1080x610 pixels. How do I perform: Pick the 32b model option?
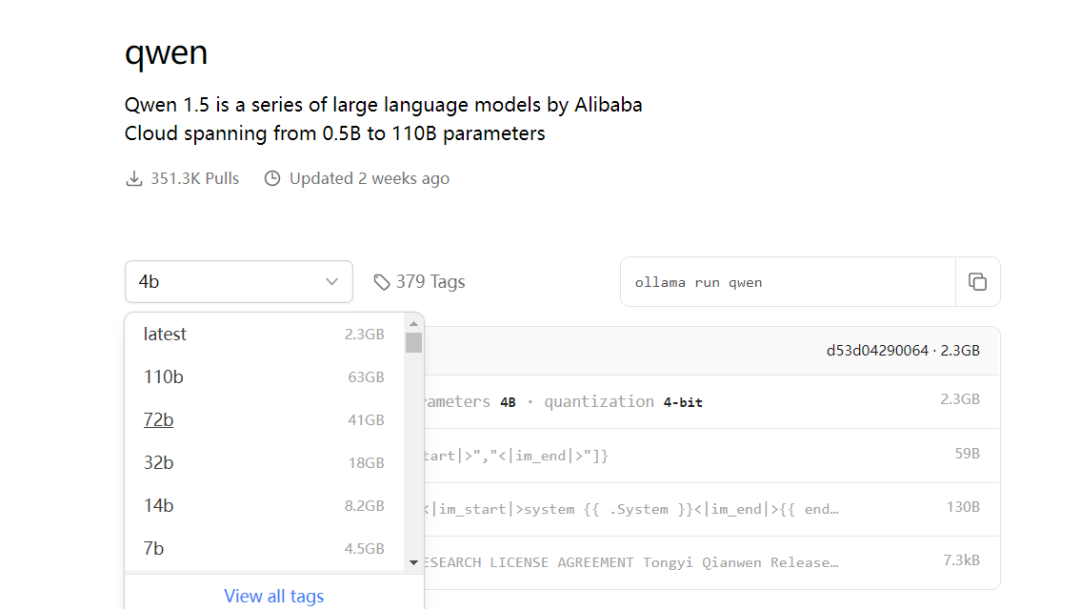point(264,463)
